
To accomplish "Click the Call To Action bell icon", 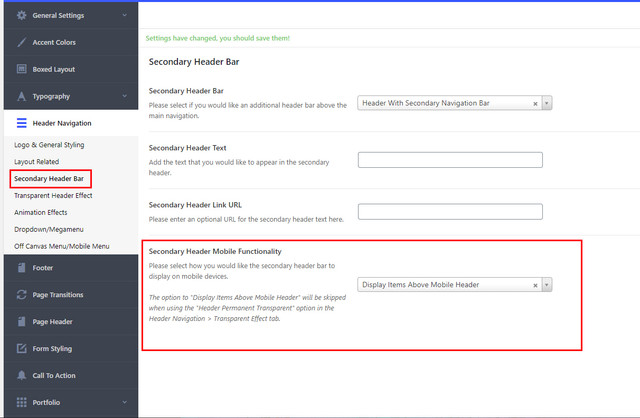I will coord(21,375).
